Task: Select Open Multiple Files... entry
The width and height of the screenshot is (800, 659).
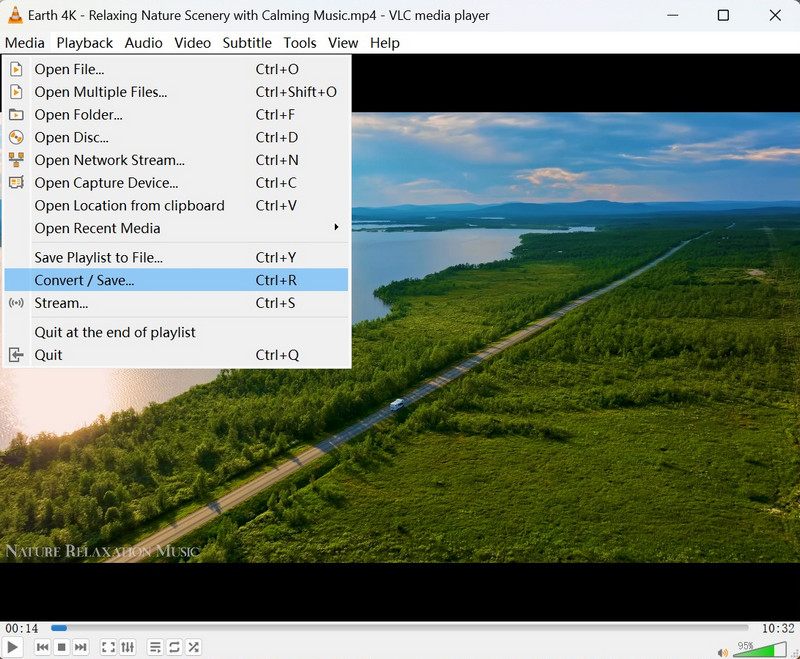Action: click(177, 92)
